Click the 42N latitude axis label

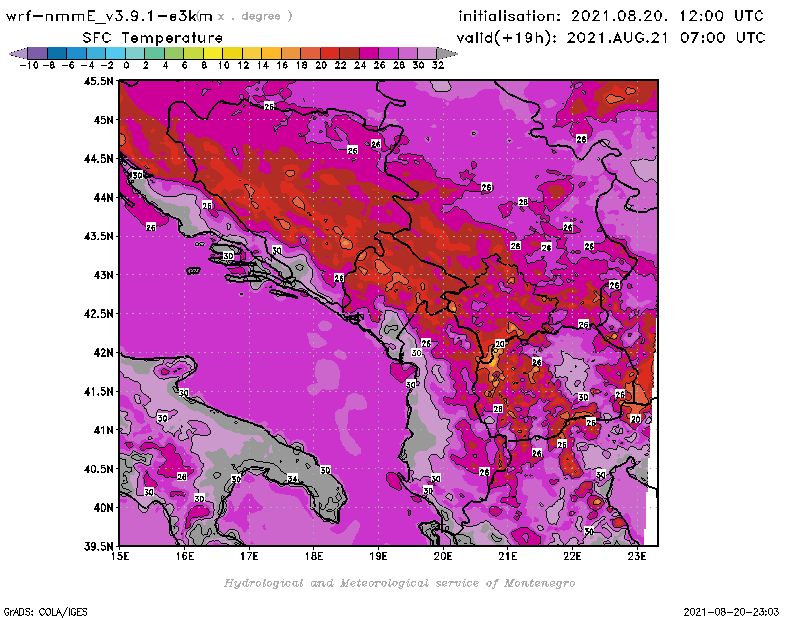102,352
